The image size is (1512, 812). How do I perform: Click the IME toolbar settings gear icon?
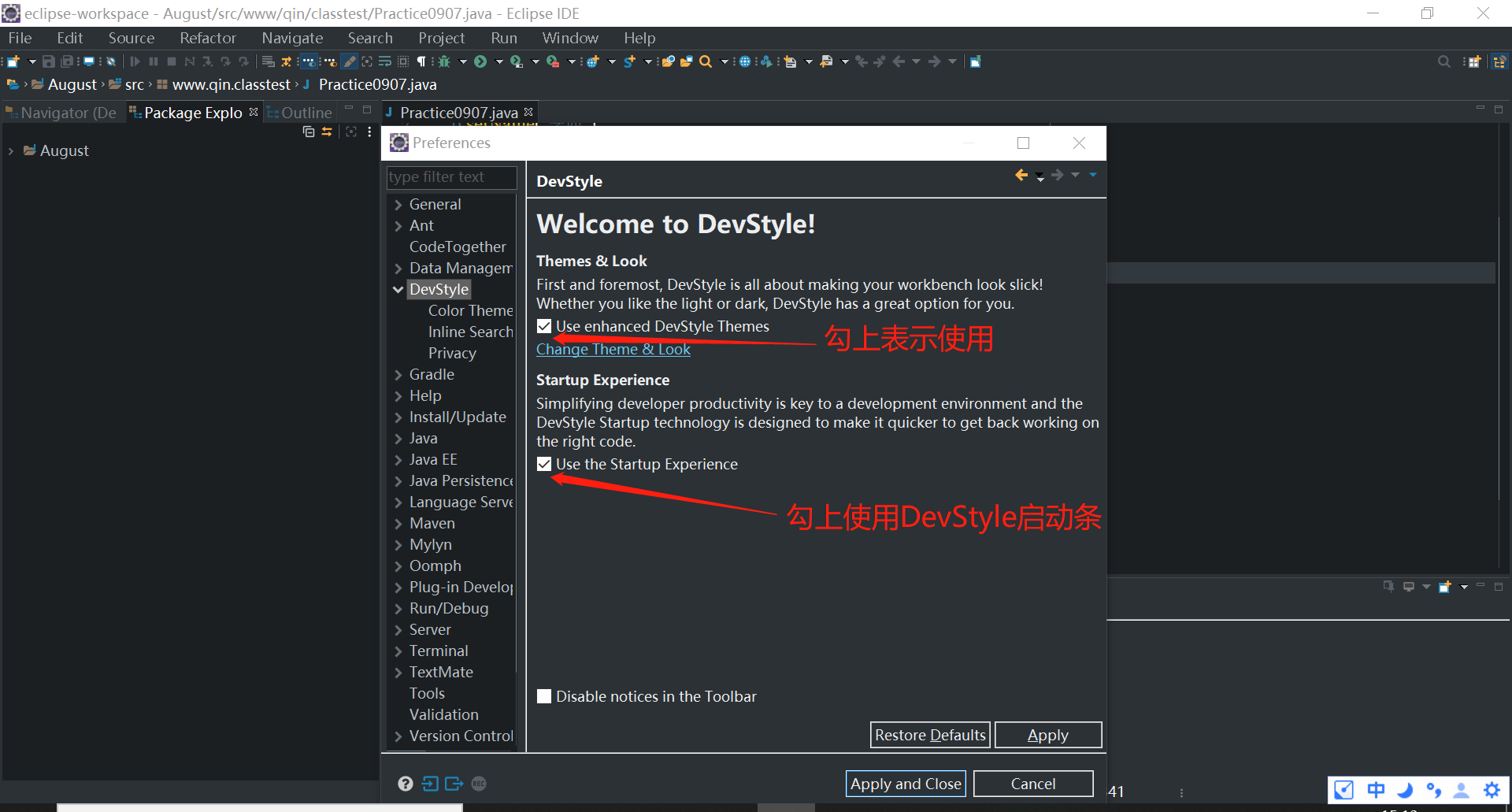click(1492, 790)
